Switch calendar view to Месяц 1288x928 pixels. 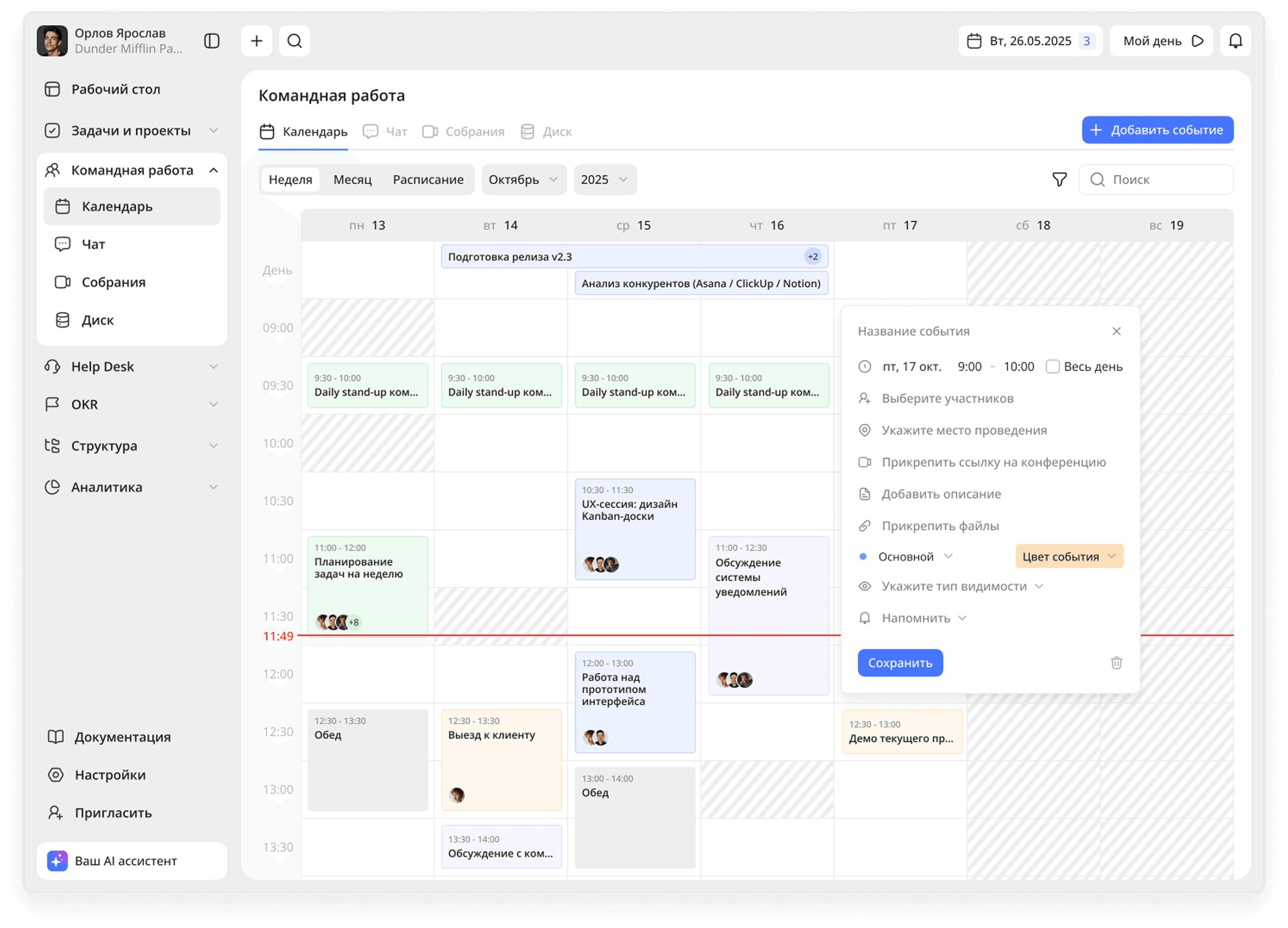[x=352, y=180]
